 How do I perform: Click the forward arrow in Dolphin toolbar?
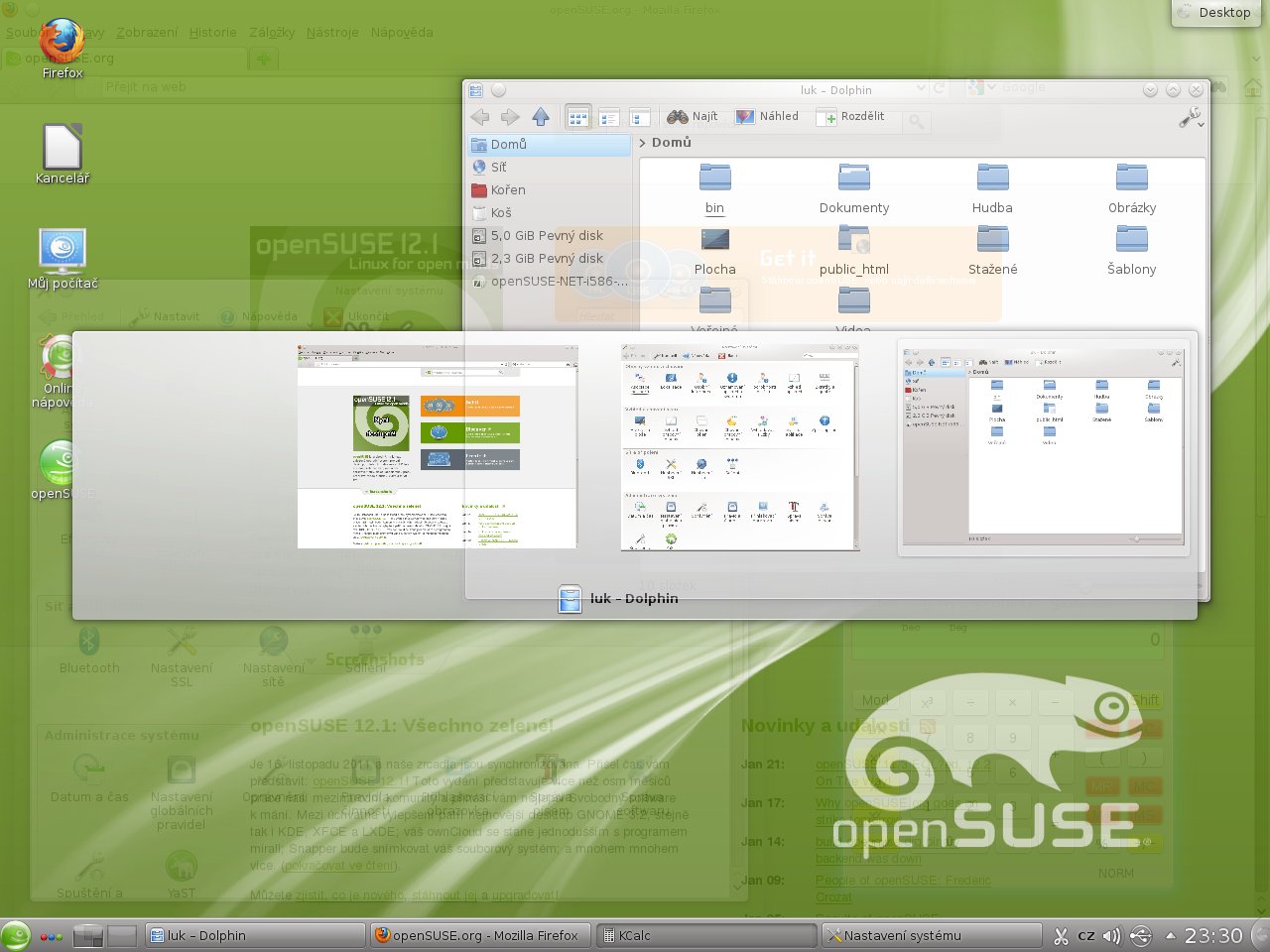pos(510,117)
